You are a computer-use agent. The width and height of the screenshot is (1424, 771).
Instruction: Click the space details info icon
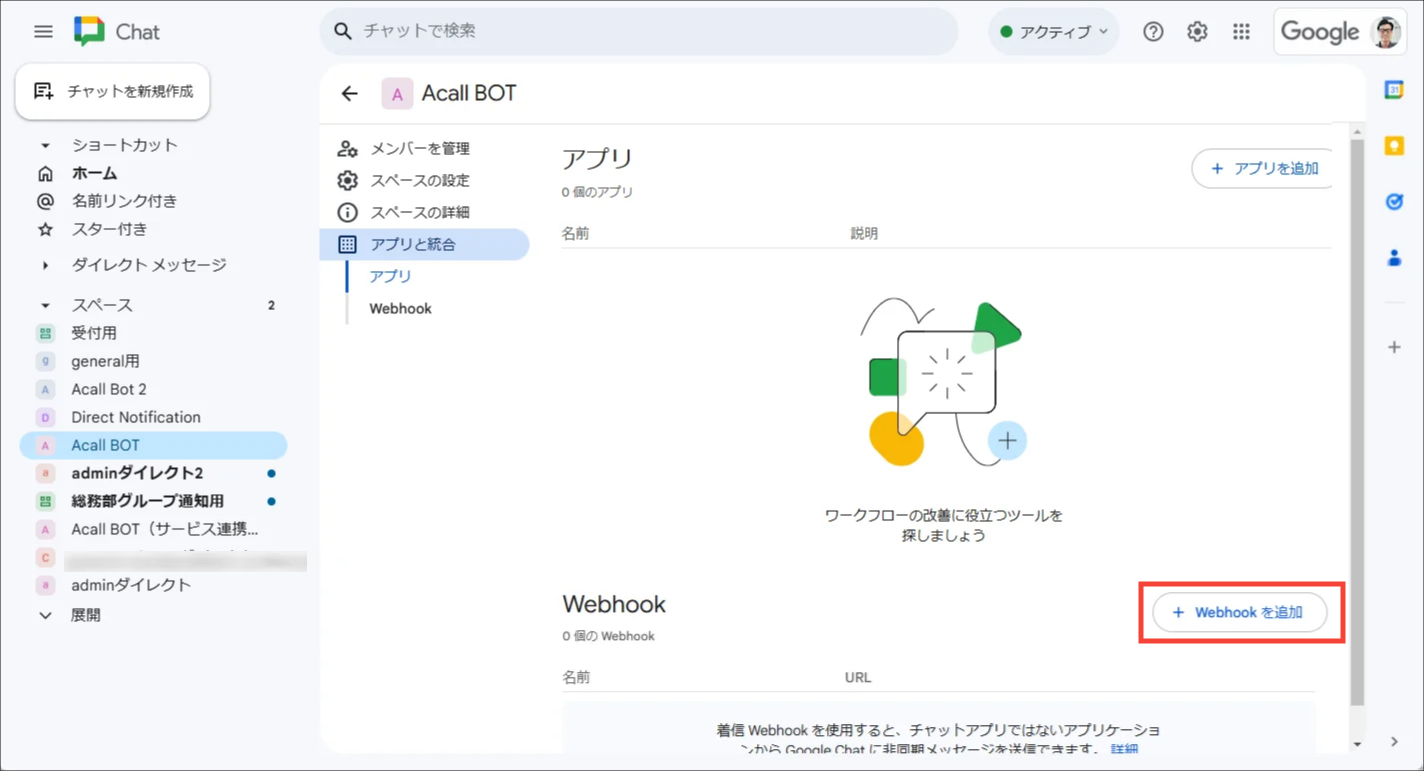tap(347, 212)
